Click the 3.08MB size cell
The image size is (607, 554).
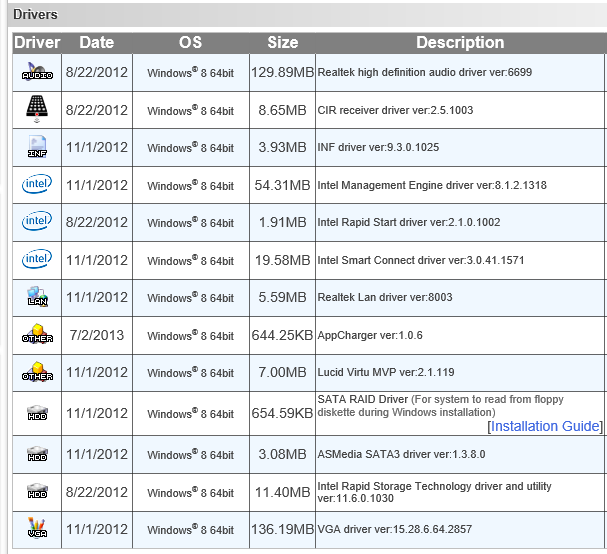pyautogui.click(x=283, y=455)
